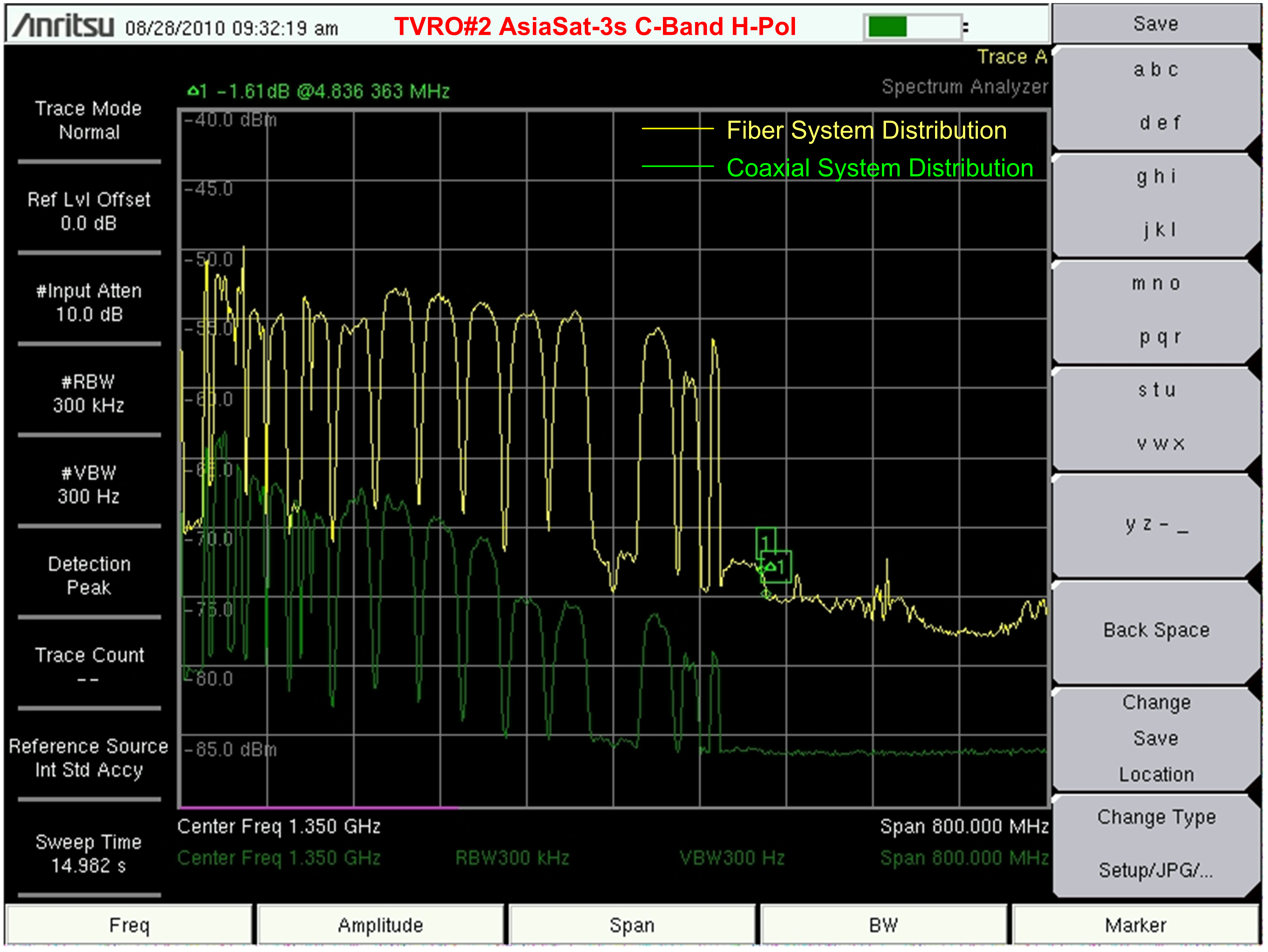Click green Center Freq 1.350 GHz text

[279, 858]
